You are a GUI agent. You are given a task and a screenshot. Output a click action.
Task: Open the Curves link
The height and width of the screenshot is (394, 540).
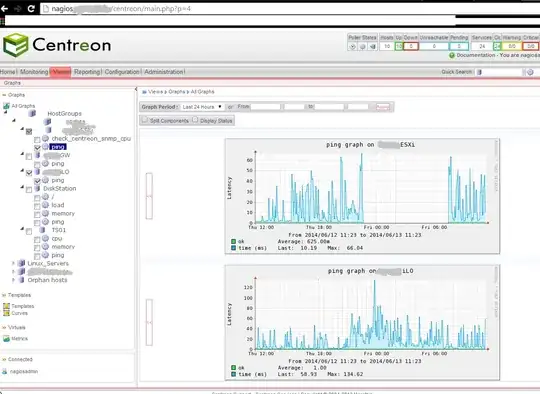coord(19,313)
